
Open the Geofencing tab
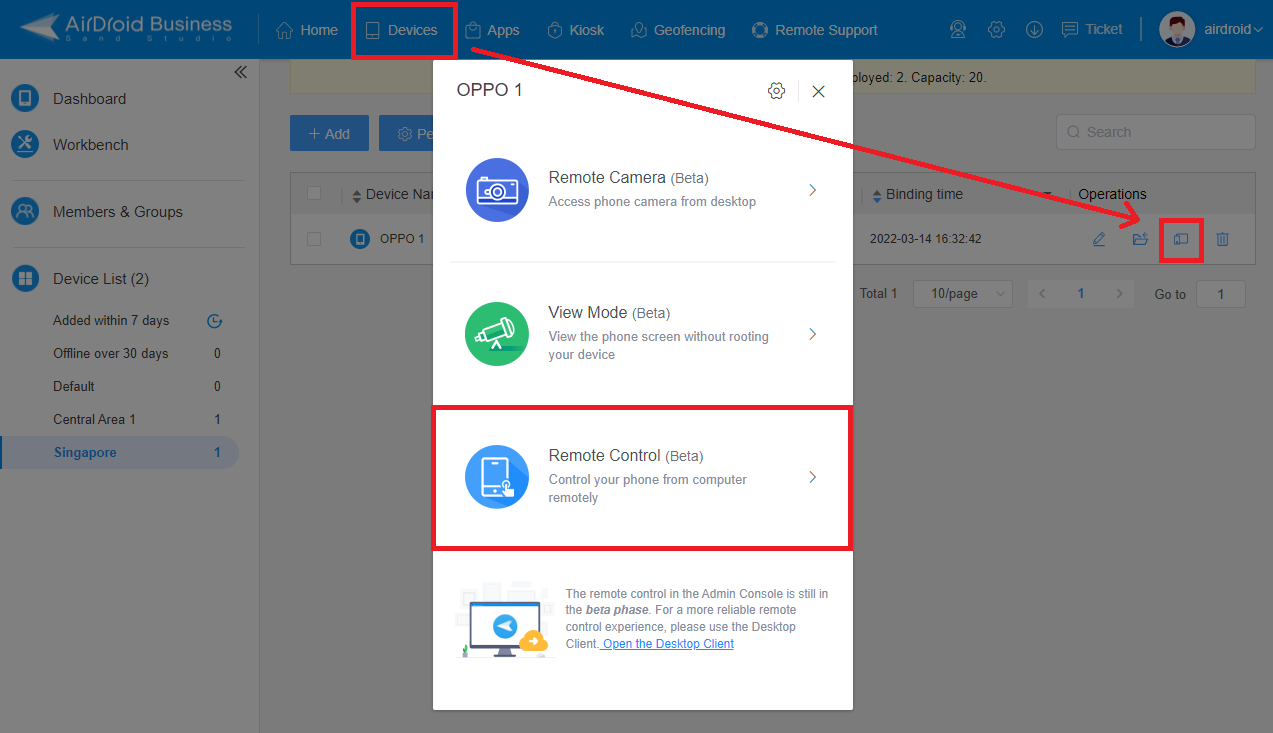point(677,30)
